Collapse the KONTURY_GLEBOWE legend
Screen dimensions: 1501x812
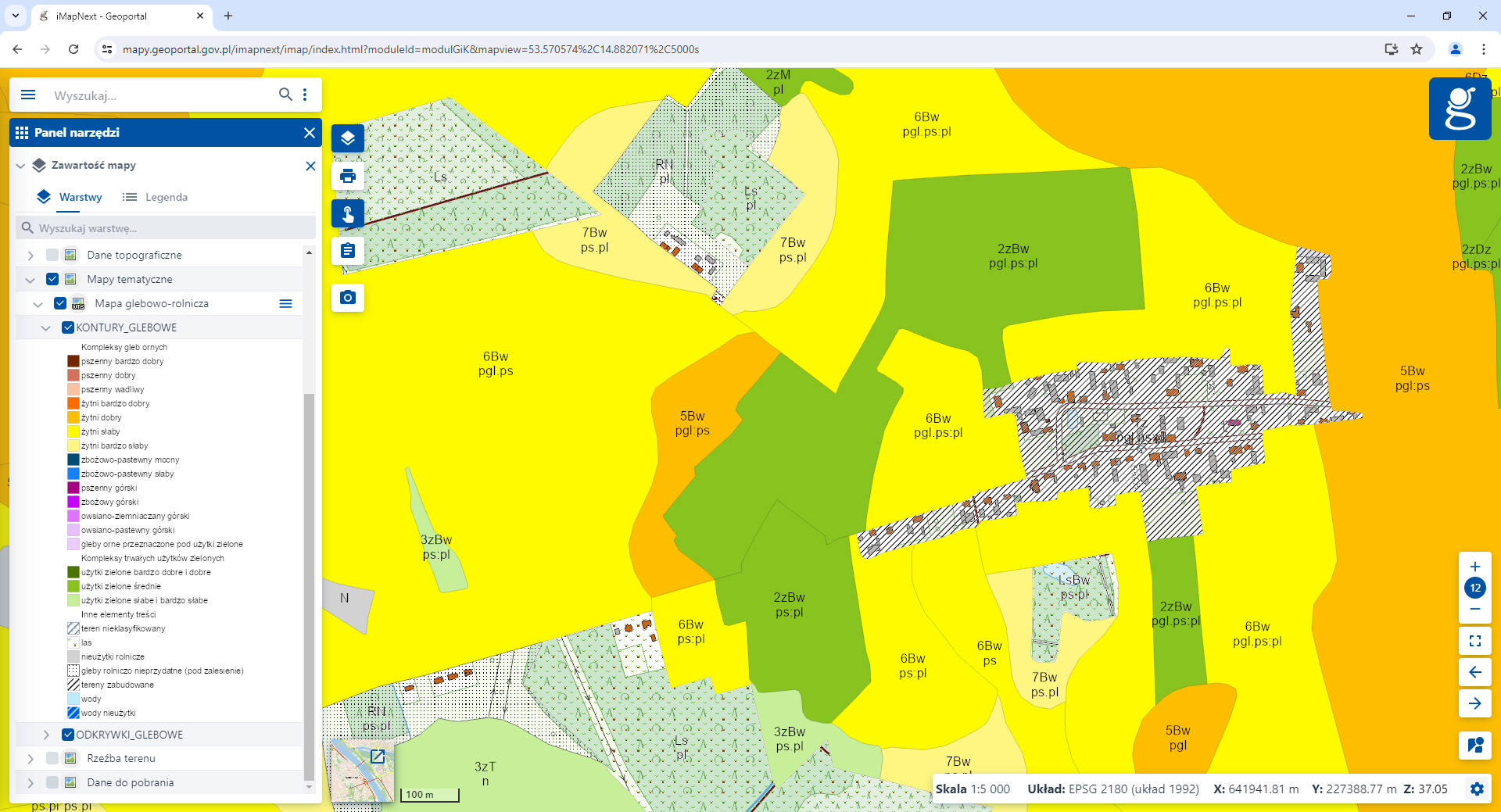(x=46, y=327)
